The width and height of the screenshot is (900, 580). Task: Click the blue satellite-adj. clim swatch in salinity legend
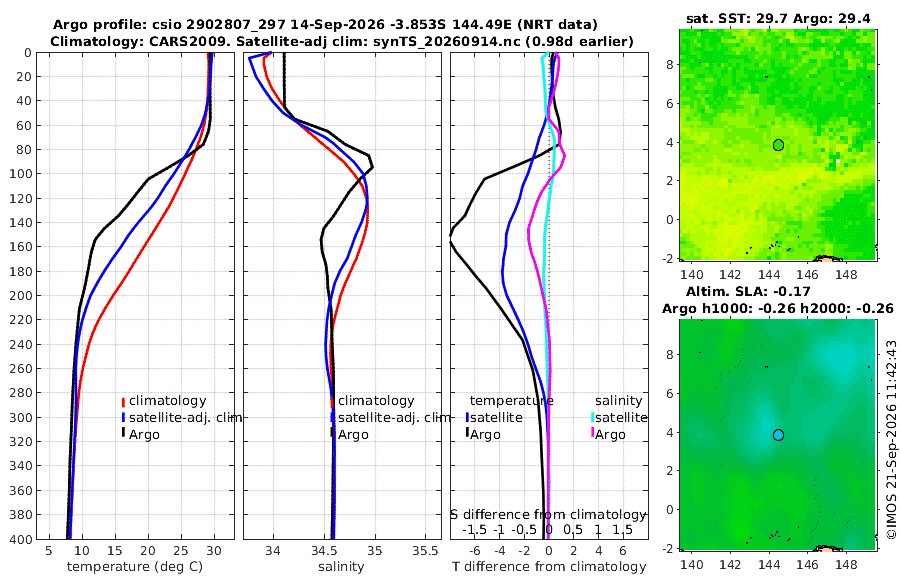[x=332, y=418]
